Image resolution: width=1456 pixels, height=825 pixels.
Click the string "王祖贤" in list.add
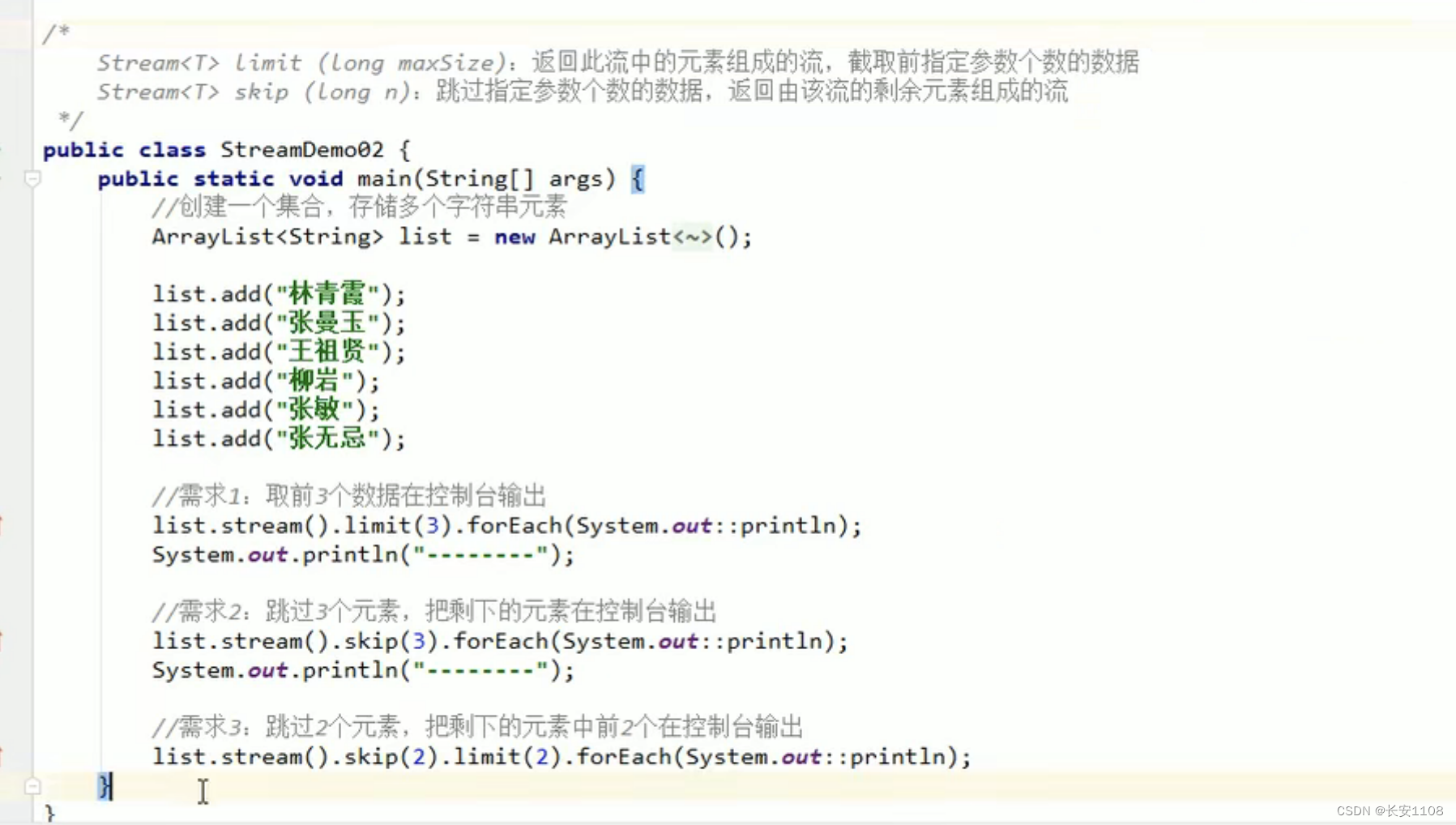(327, 352)
